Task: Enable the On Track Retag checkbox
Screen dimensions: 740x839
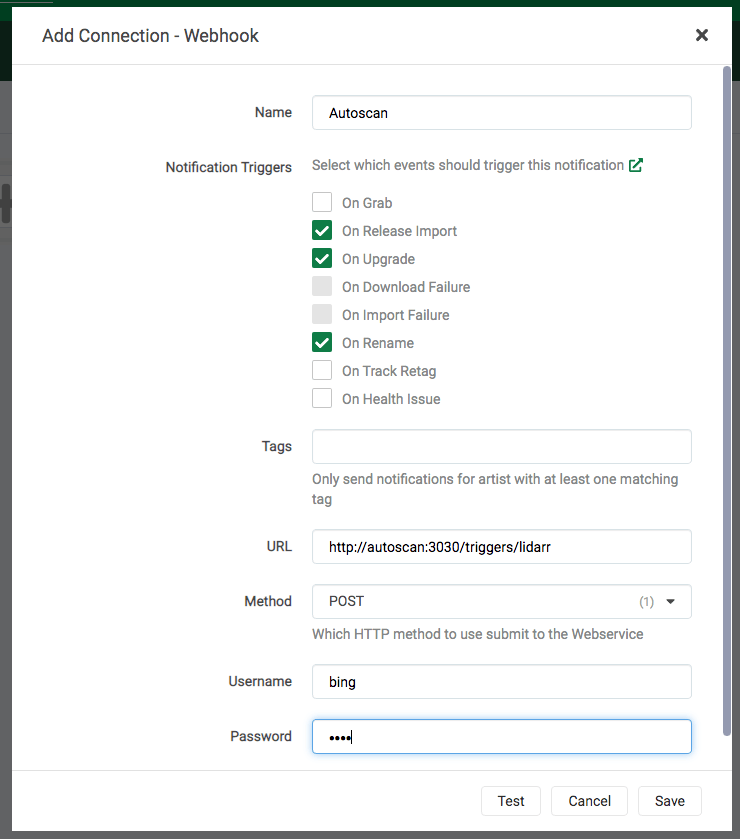Action: tap(322, 371)
